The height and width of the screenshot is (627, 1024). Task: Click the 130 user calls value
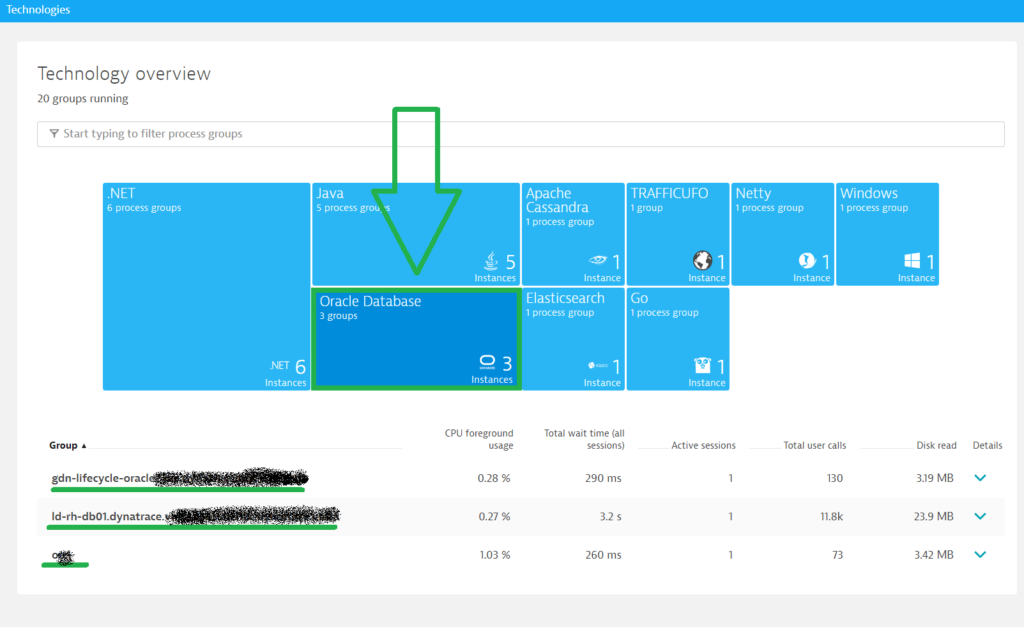(835, 478)
